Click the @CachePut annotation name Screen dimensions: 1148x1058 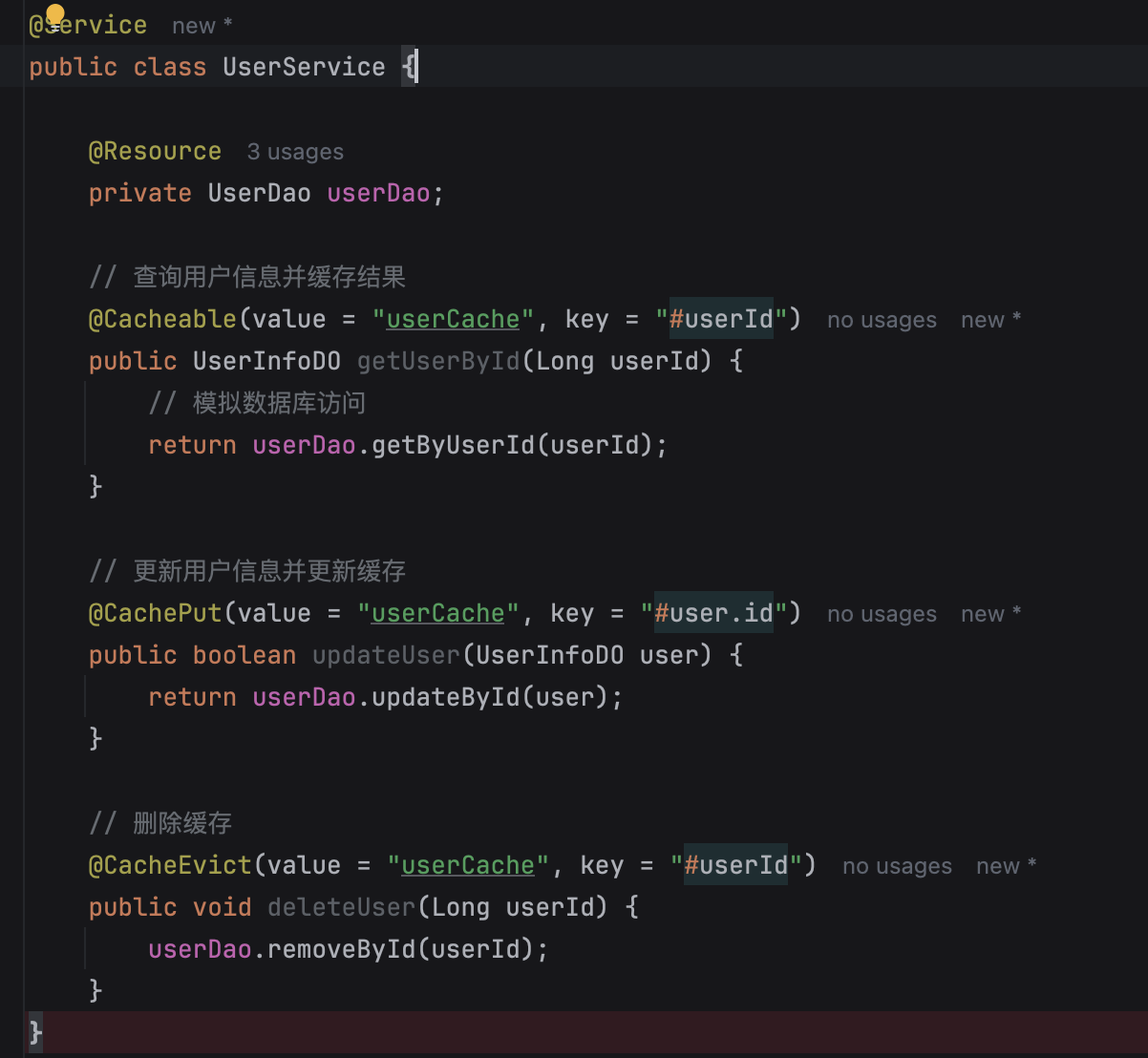tap(154, 612)
